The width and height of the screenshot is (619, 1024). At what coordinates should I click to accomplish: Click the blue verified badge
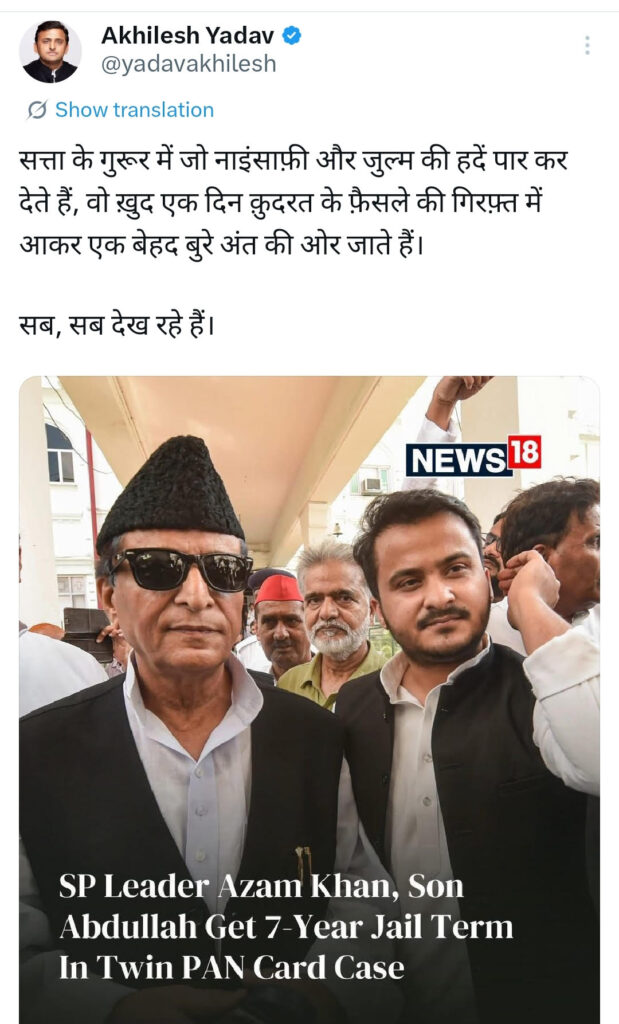[291, 35]
